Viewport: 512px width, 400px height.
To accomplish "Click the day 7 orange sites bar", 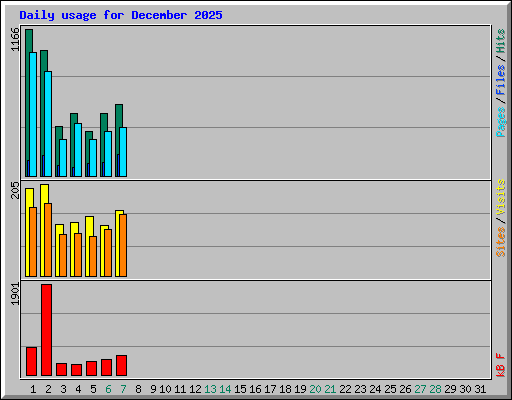I will tap(123, 245).
